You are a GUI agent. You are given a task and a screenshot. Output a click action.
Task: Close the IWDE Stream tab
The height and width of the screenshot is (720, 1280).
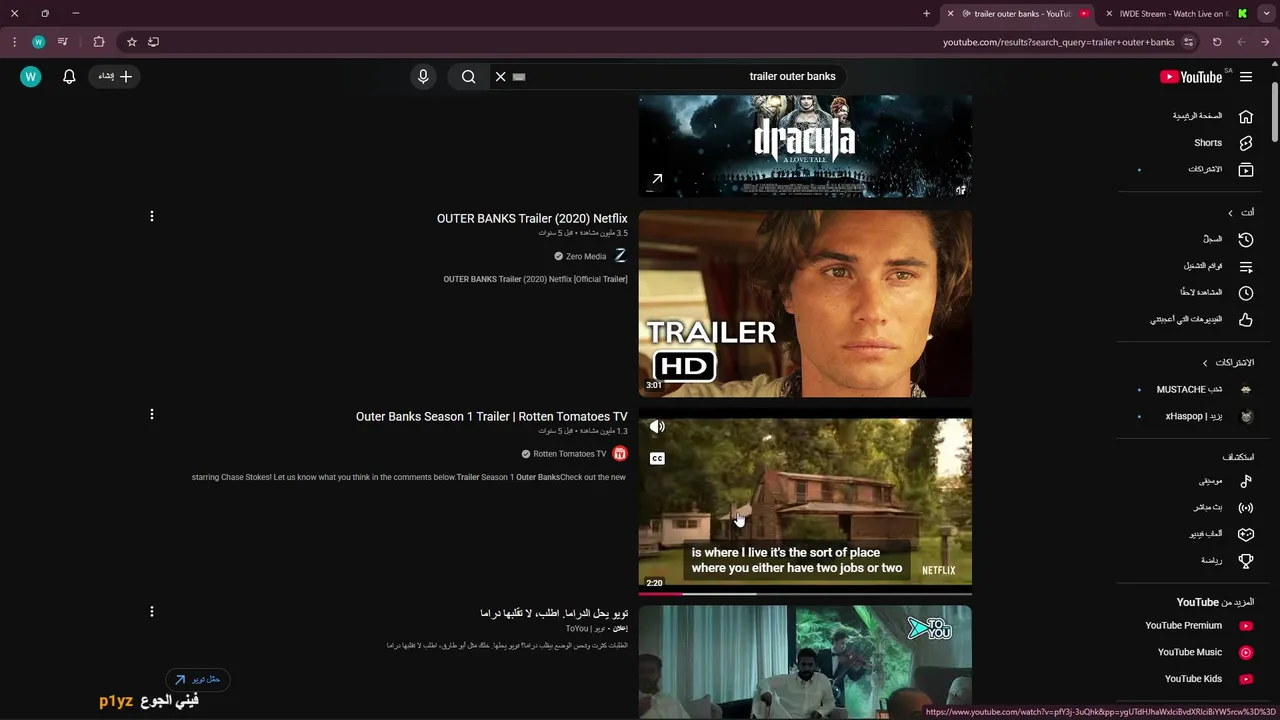[1109, 14]
